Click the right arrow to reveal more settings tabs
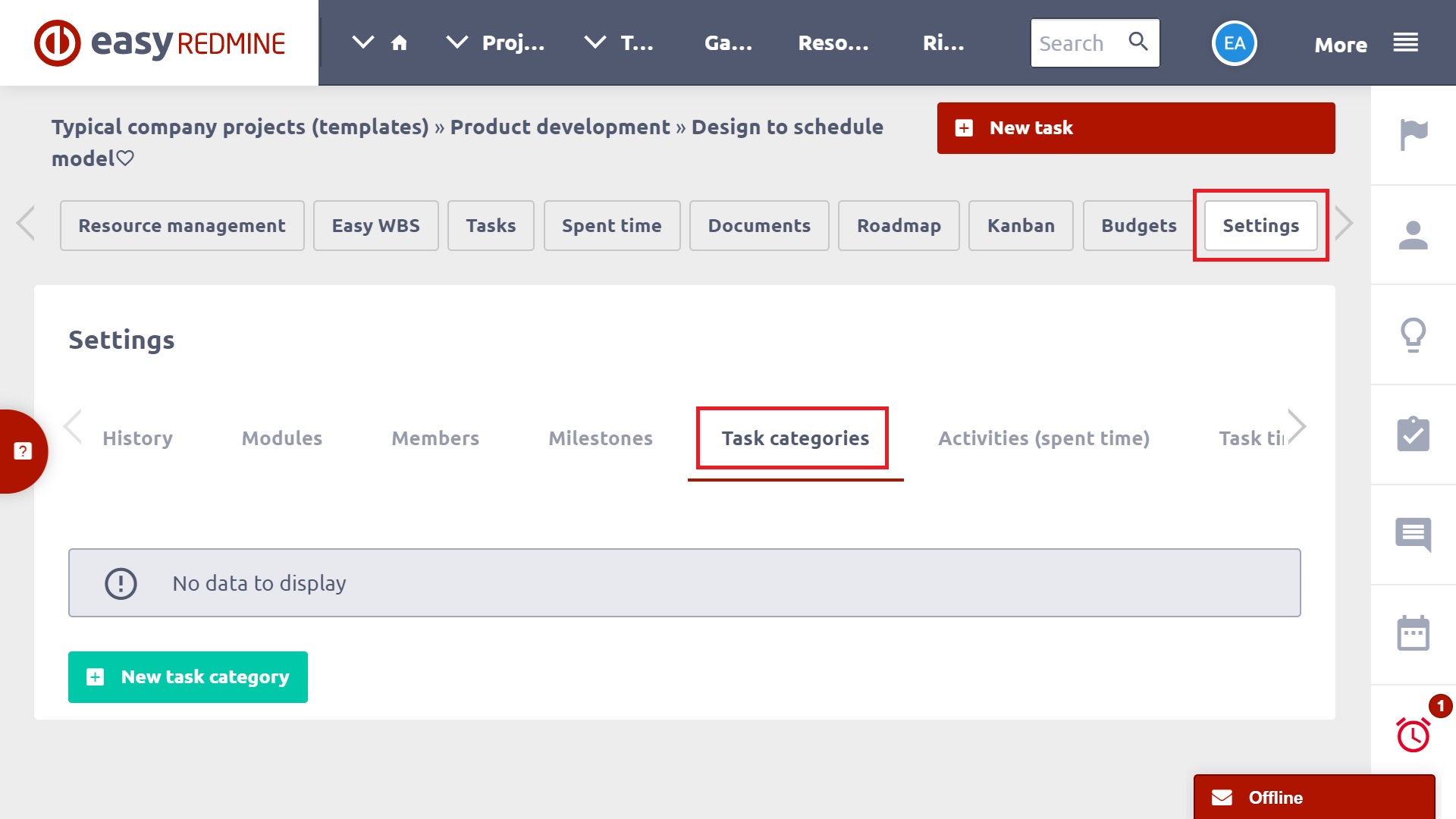This screenshot has height=819, width=1456. (1298, 426)
